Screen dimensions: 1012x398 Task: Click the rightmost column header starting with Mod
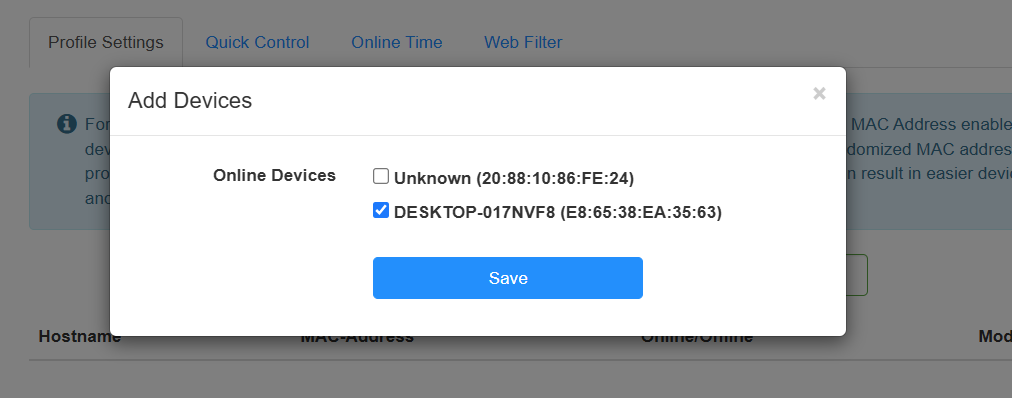[995, 337]
